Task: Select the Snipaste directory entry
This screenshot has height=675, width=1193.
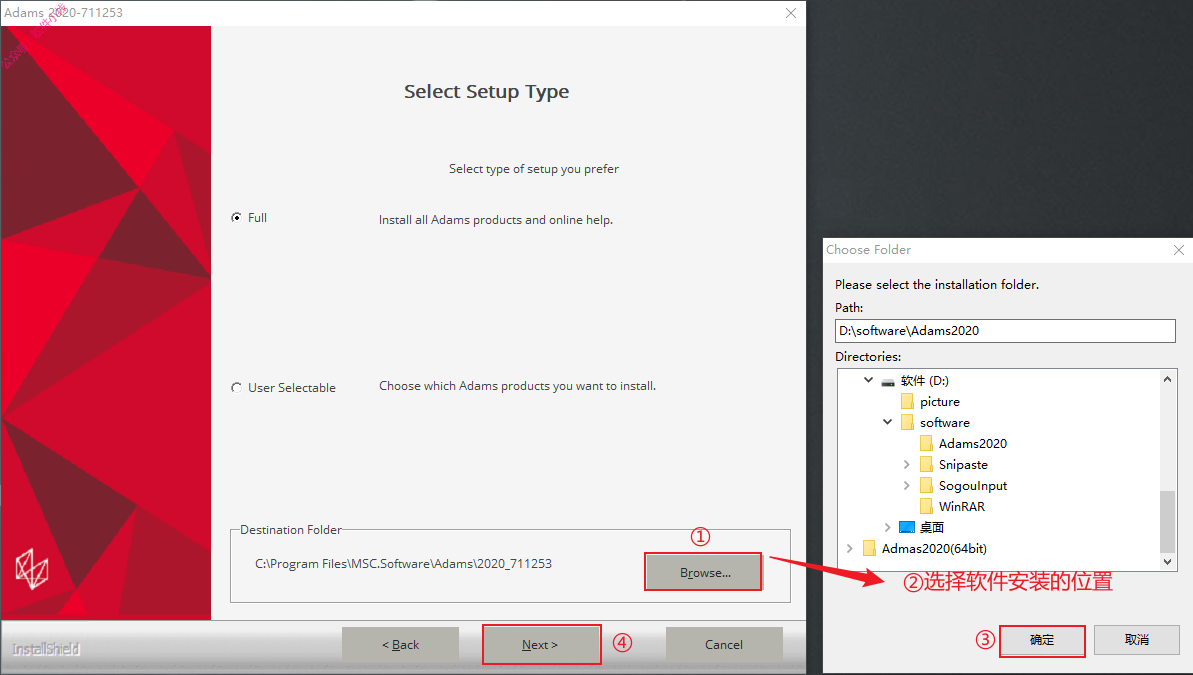Action: pos(963,464)
